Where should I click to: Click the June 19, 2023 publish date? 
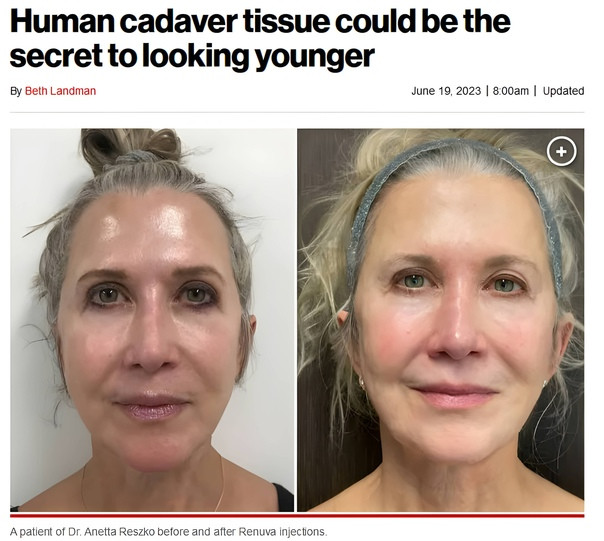pyautogui.click(x=446, y=91)
